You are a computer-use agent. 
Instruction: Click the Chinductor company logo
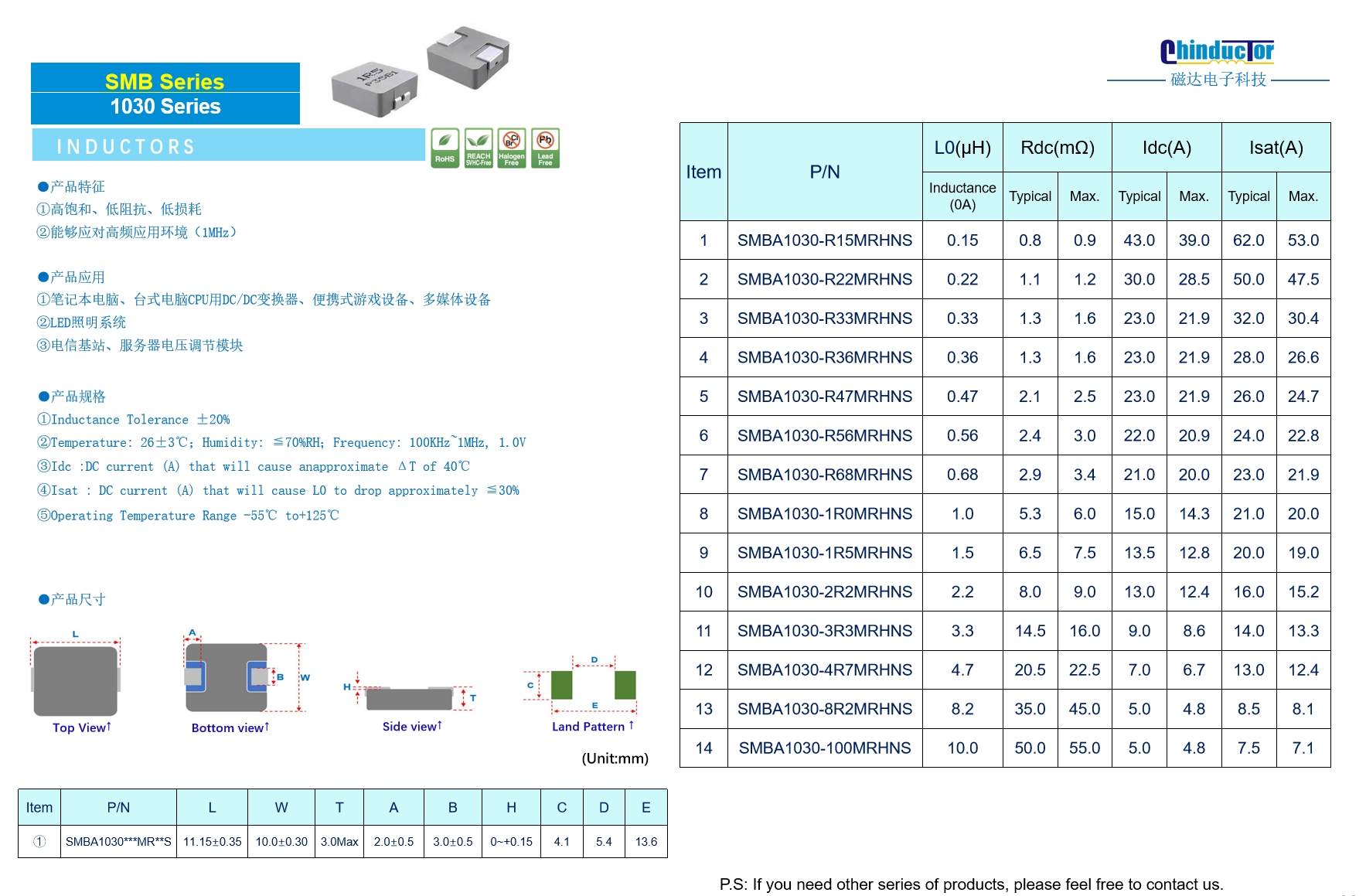pos(1217,52)
